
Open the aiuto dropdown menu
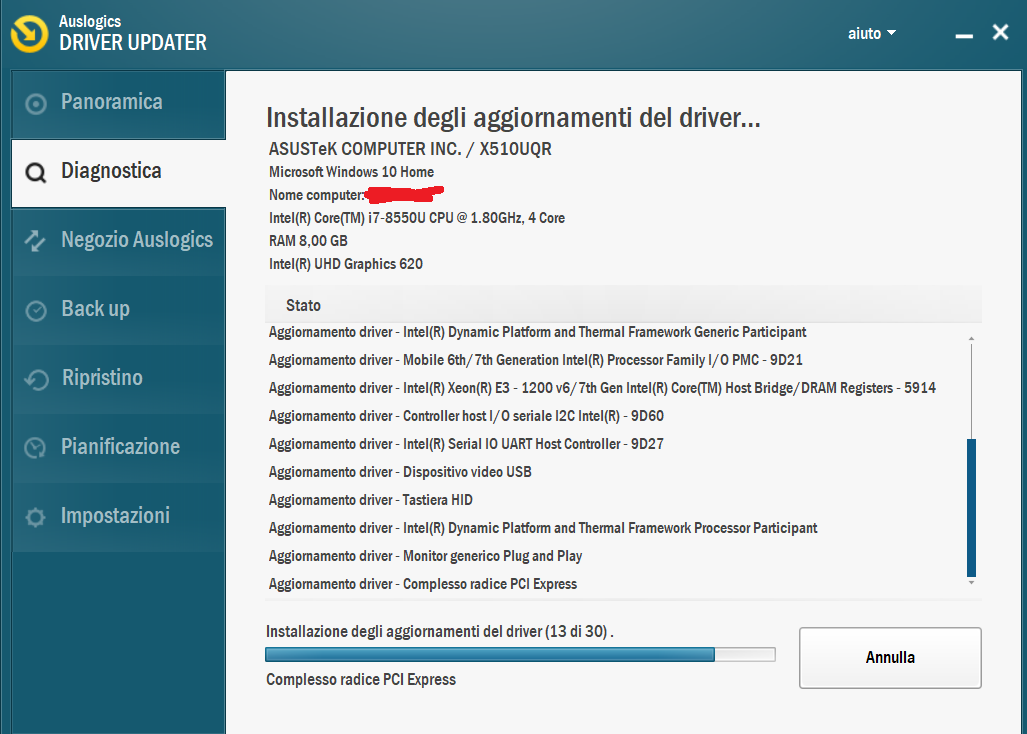(x=872, y=33)
